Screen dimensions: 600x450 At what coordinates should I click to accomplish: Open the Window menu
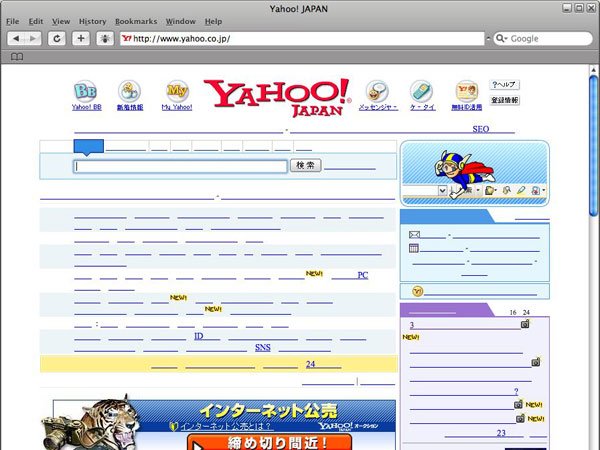click(x=181, y=21)
